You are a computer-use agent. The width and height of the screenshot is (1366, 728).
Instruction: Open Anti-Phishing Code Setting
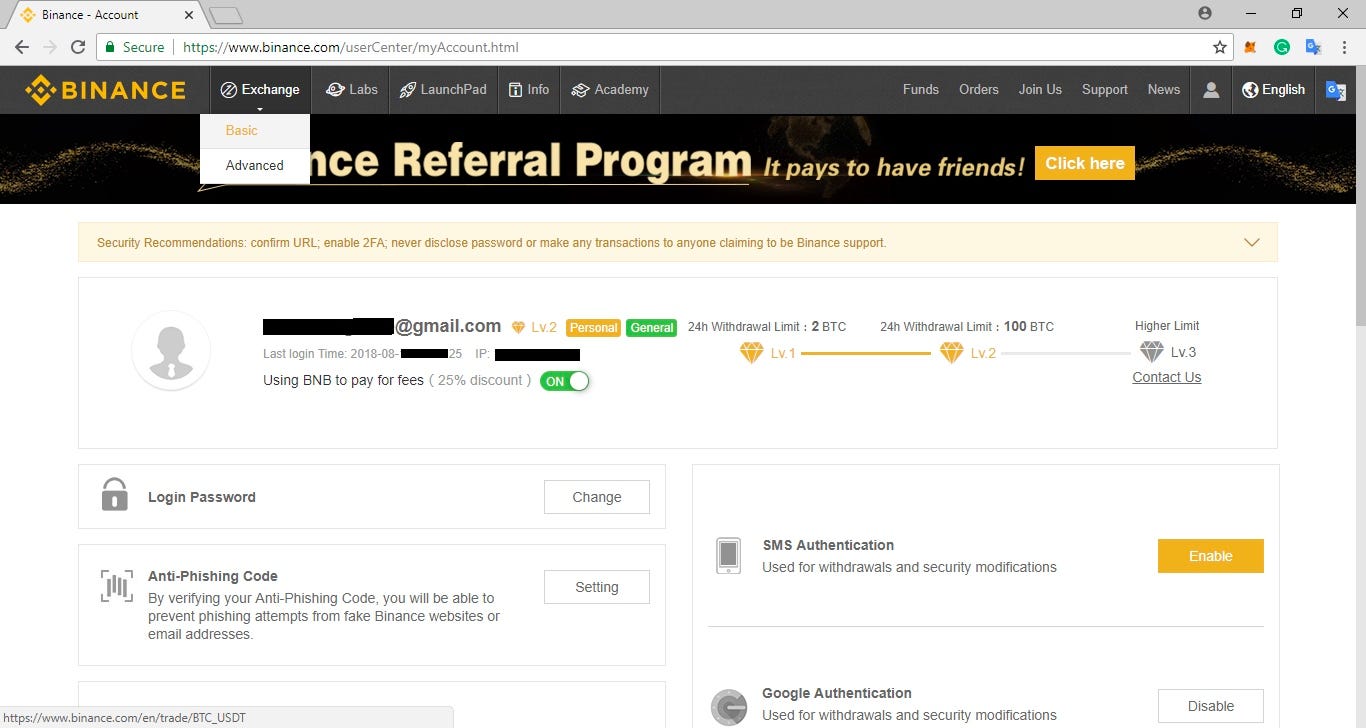[x=597, y=587]
